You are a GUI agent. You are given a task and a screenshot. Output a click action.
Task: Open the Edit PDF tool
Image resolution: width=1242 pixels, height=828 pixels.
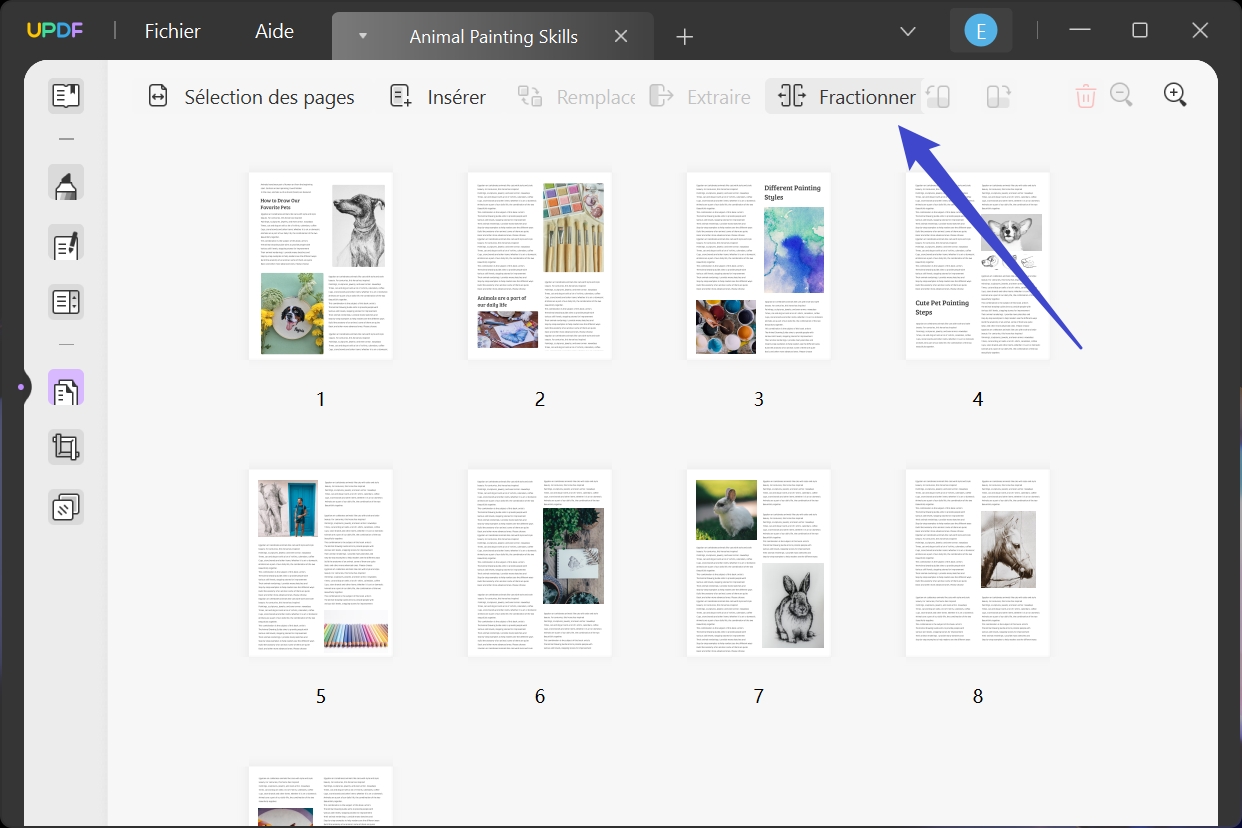pyautogui.click(x=65, y=243)
